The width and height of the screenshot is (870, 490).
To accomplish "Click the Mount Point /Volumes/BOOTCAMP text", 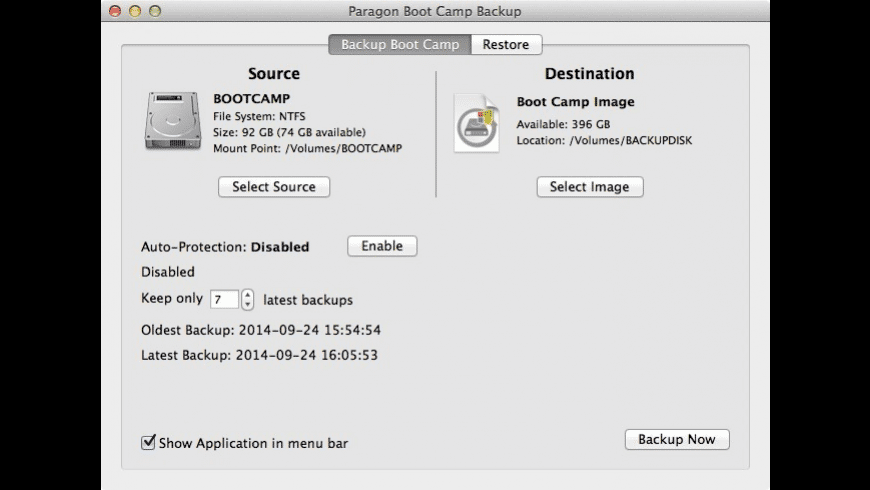I will 308,148.
